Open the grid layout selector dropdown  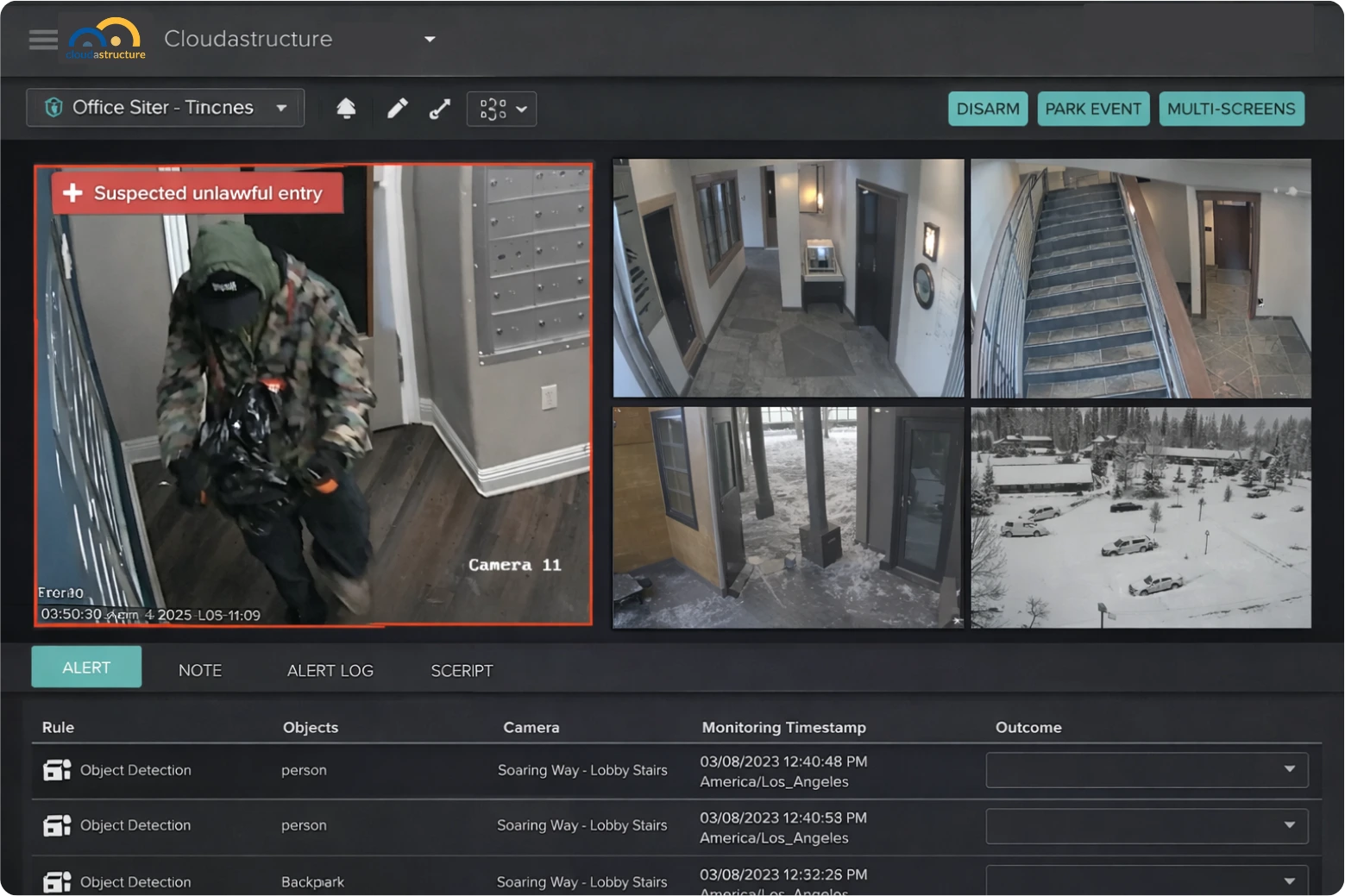point(502,110)
